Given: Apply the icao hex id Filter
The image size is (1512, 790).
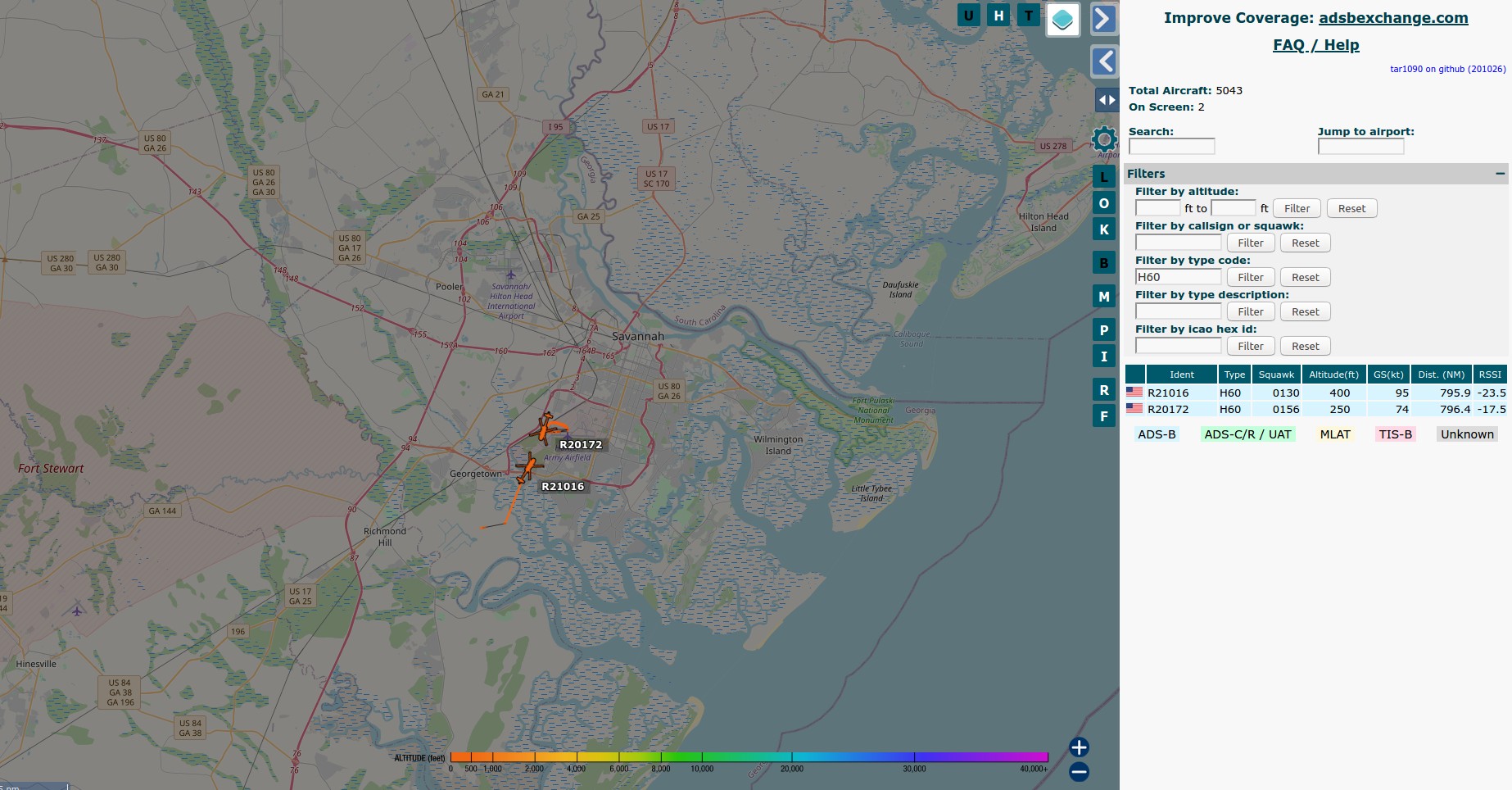Looking at the screenshot, I should click(1251, 346).
